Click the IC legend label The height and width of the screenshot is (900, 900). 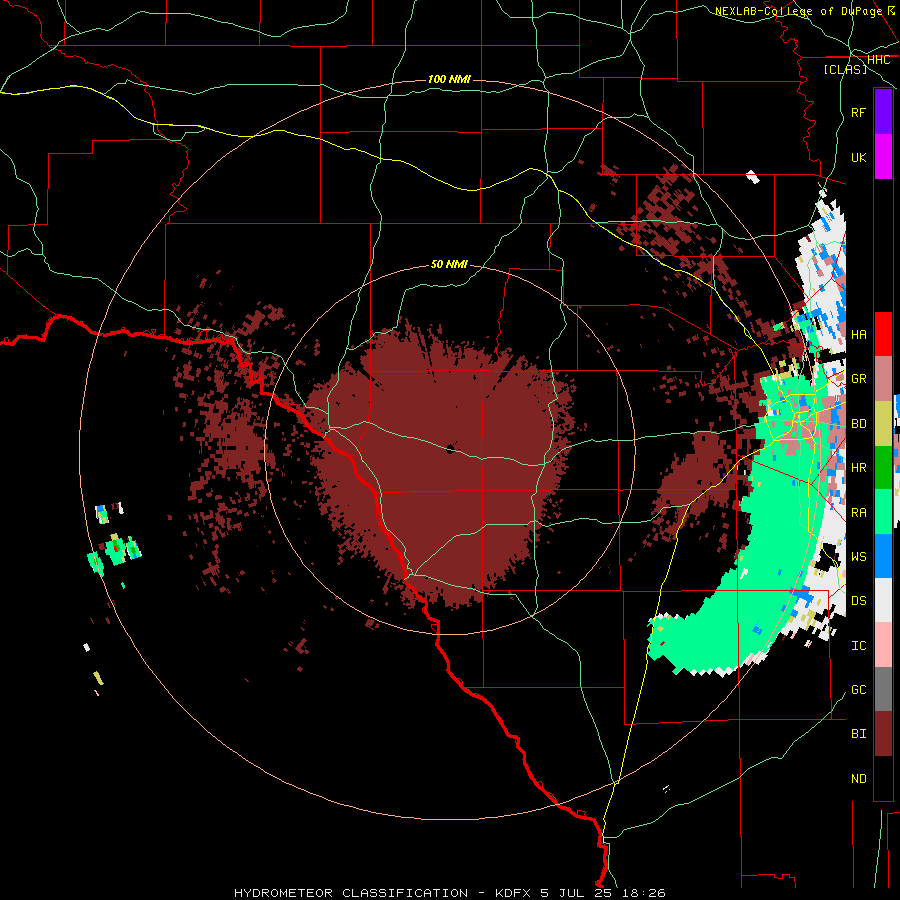858,646
